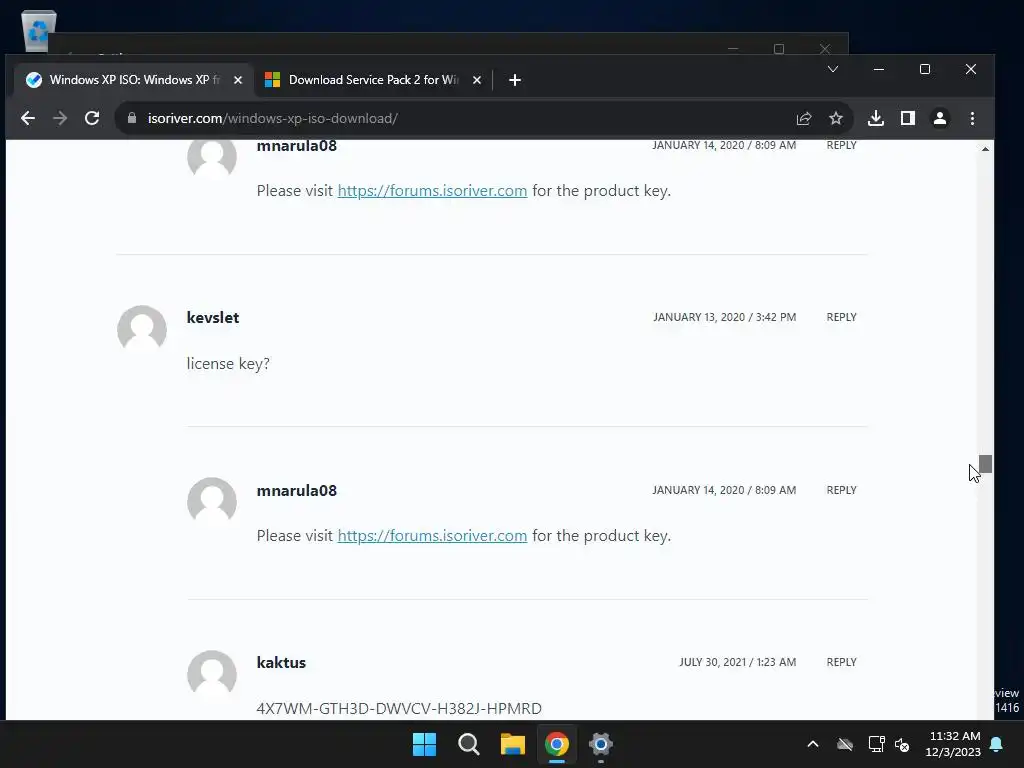Close the Download Service Pack 2 tab
Viewport: 1024px width, 768px height.
pos(477,80)
